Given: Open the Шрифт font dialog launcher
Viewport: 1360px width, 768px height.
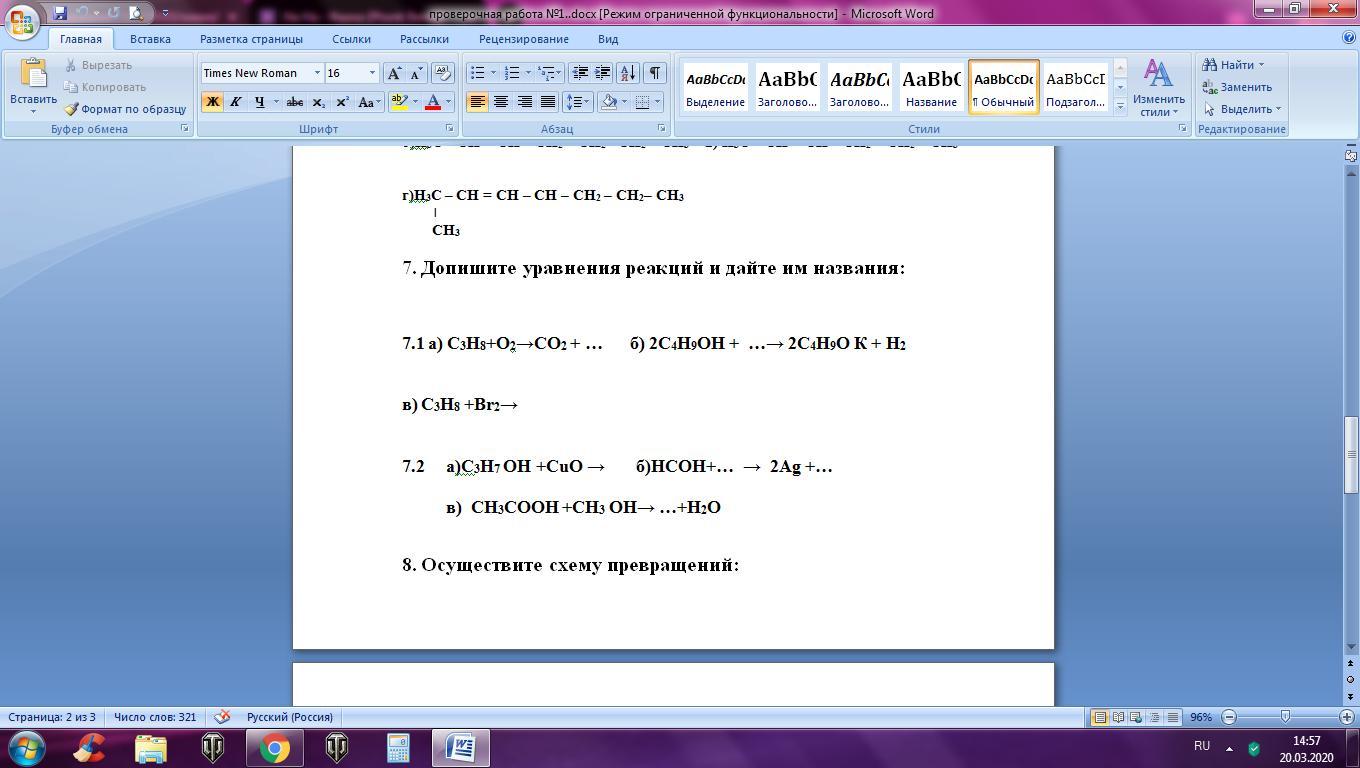Looking at the screenshot, I should click(449, 129).
